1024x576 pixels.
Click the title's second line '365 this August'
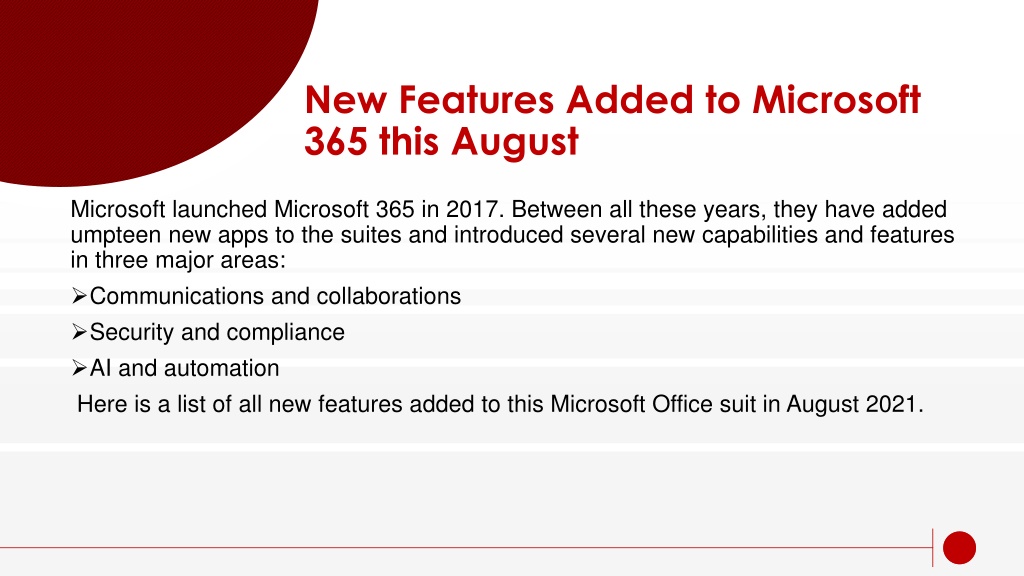[441, 141]
